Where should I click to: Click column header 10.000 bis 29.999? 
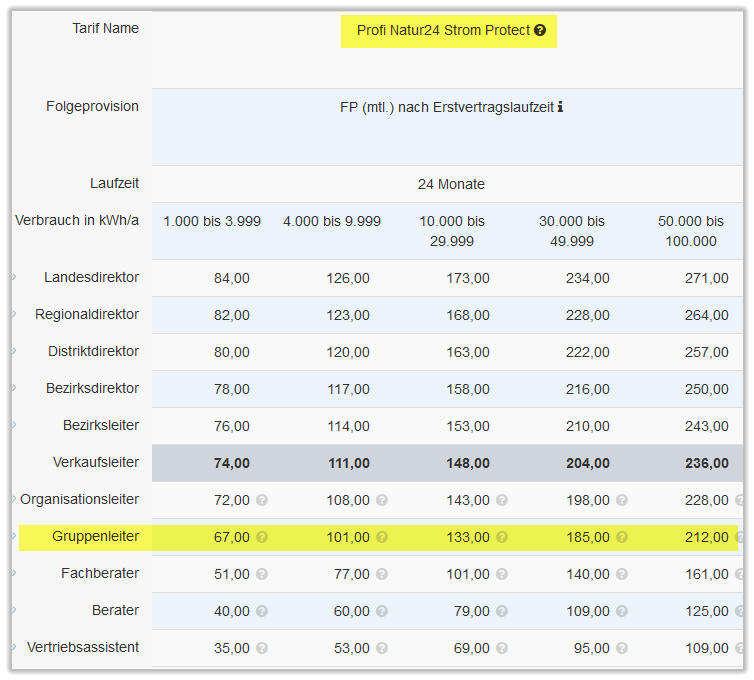tap(451, 231)
